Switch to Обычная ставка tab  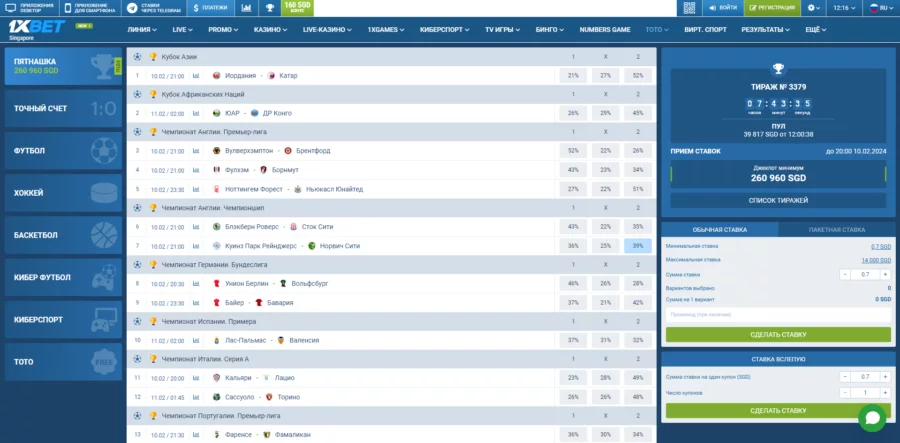[x=720, y=230]
